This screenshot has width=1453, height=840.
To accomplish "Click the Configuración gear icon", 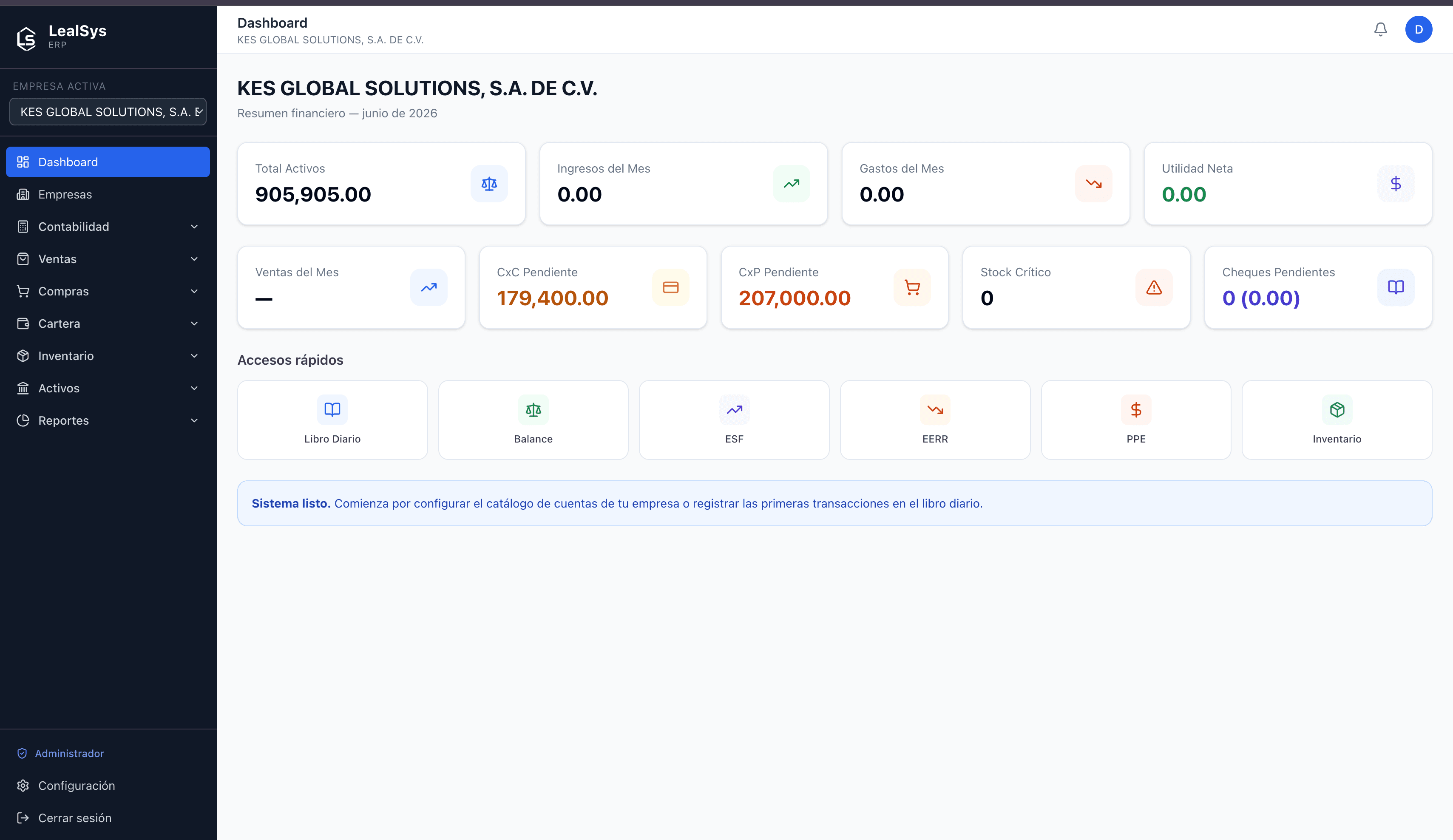I will (23, 785).
